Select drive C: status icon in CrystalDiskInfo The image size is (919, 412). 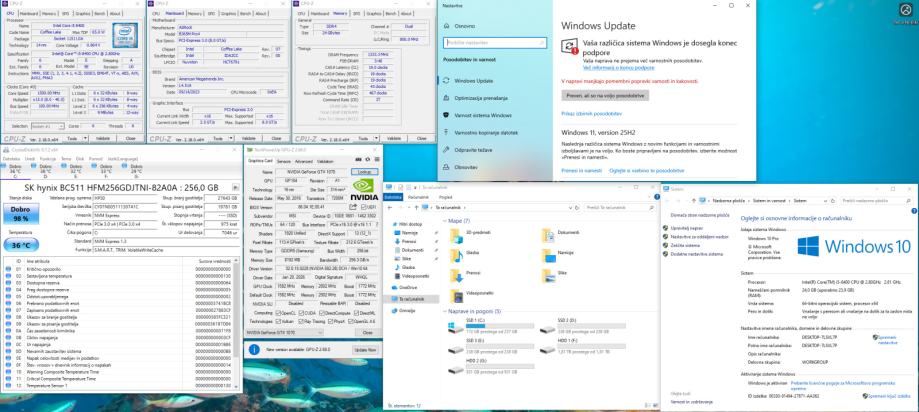pyautogui.click(x=5, y=167)
